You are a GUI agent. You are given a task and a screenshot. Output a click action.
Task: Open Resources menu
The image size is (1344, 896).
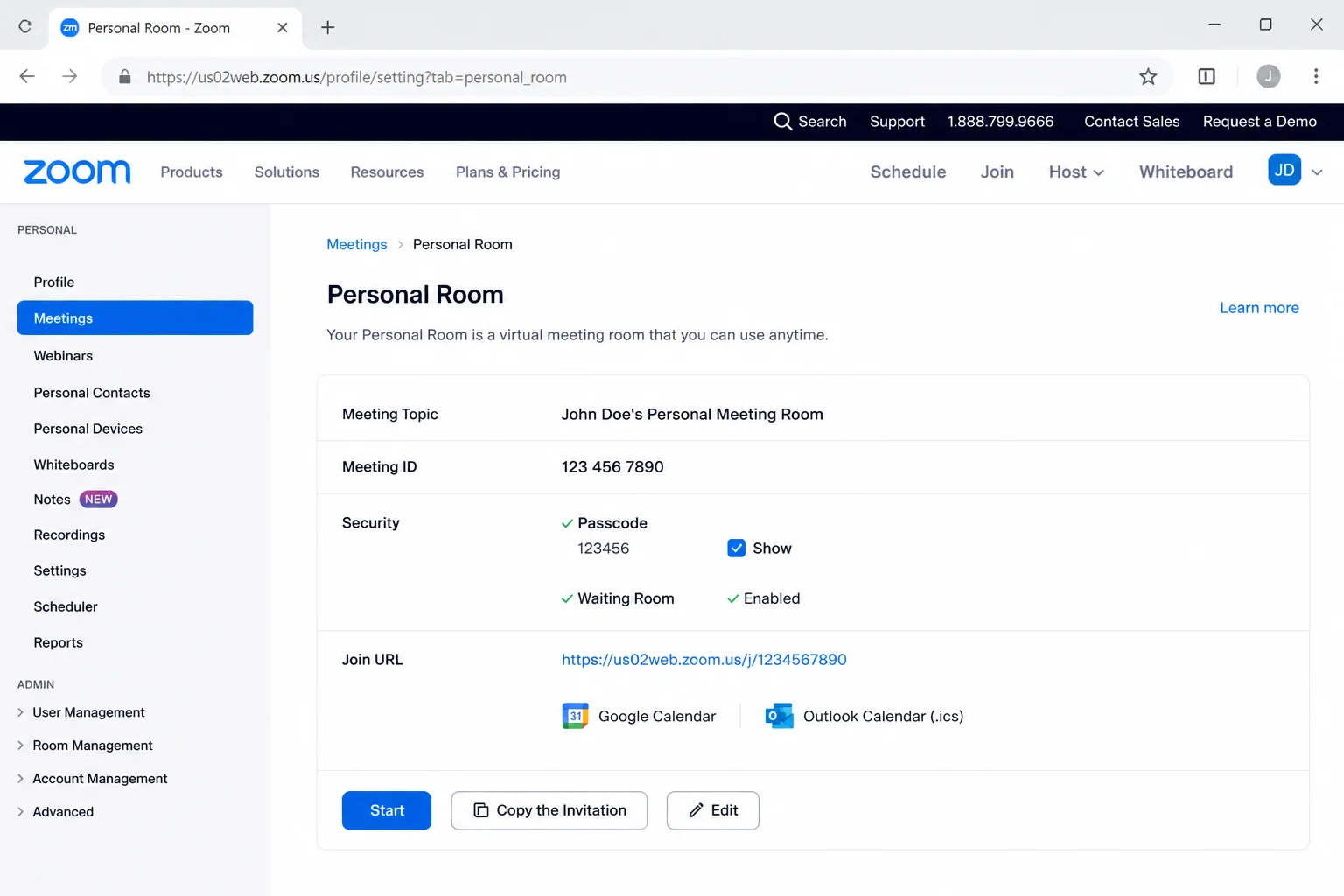tap(387, 172)
